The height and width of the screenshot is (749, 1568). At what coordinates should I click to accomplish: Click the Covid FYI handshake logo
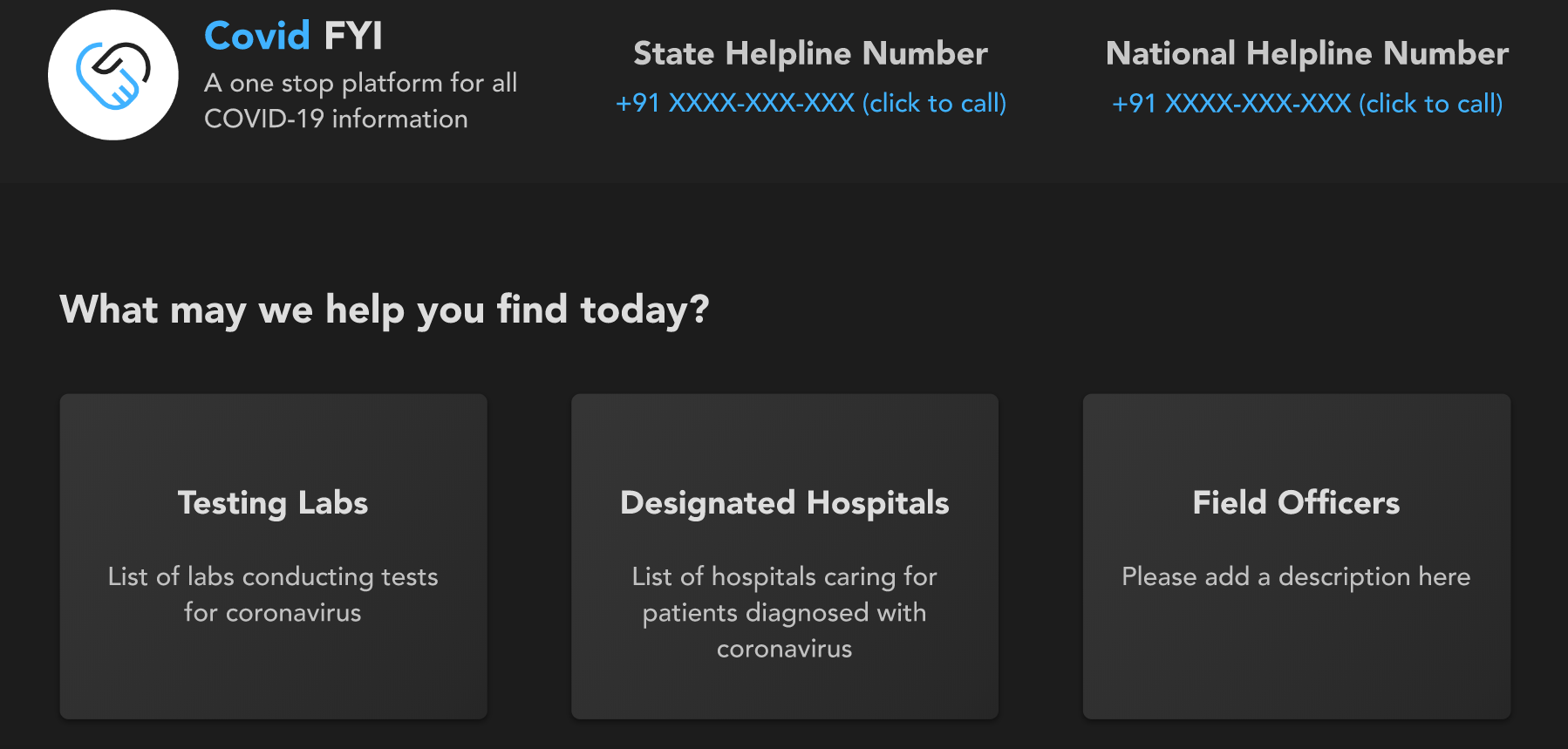pyautogui.click(x=113, y=75)
